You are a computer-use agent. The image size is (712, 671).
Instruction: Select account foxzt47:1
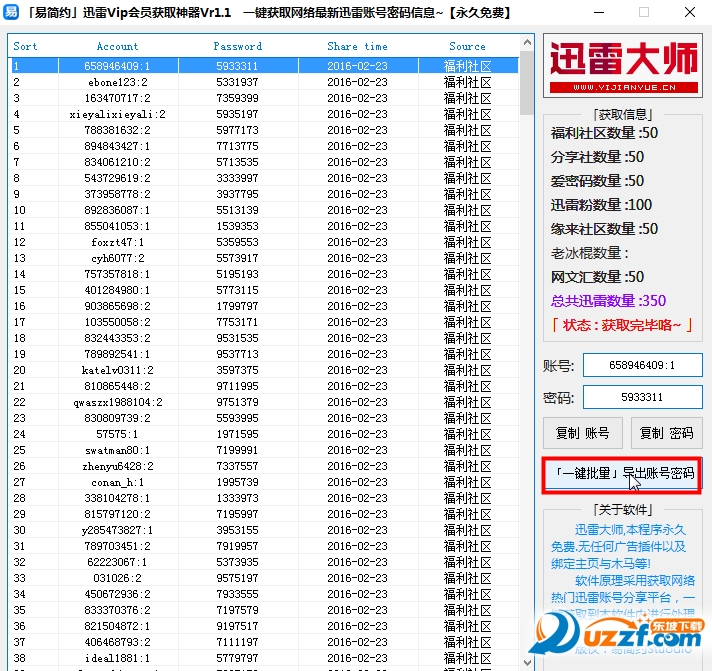[x=117, y=242]
